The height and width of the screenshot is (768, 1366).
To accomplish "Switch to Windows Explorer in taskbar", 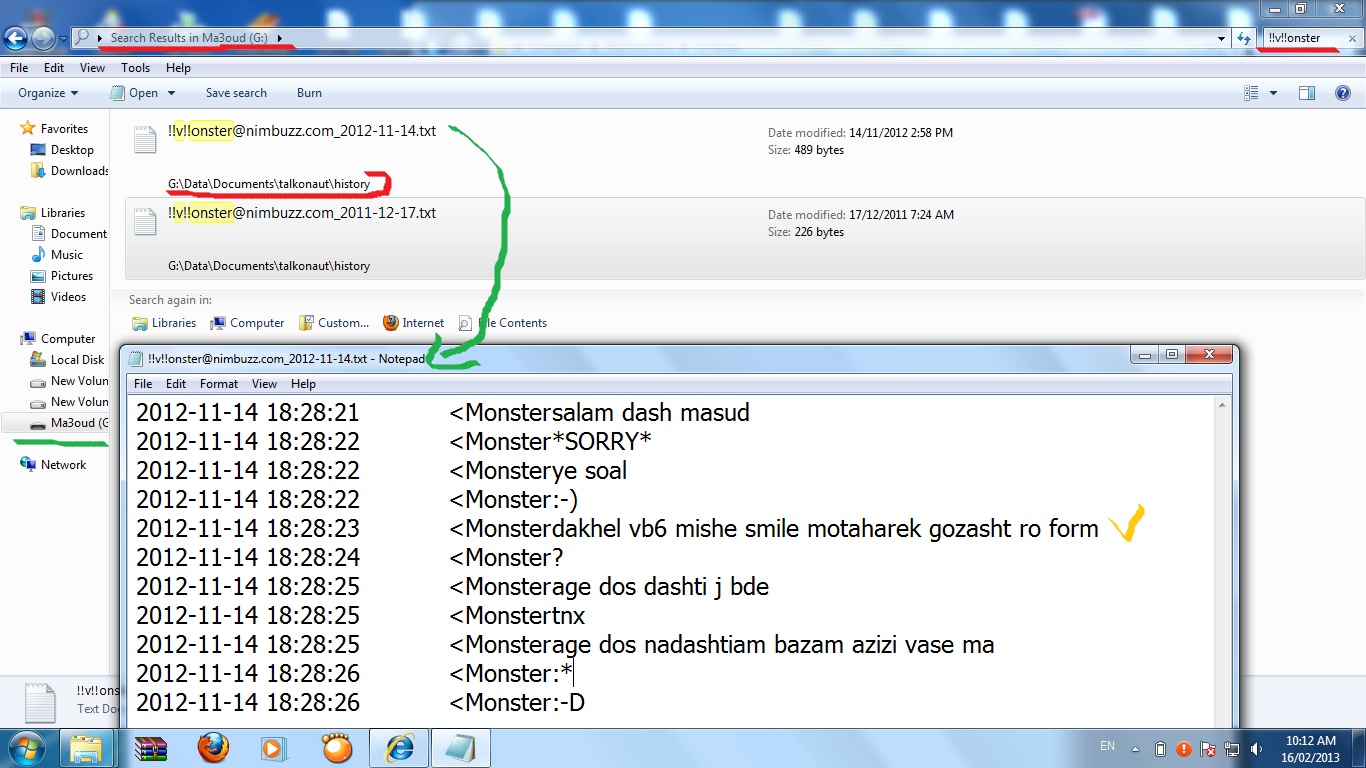I will (x=87, y=748).
